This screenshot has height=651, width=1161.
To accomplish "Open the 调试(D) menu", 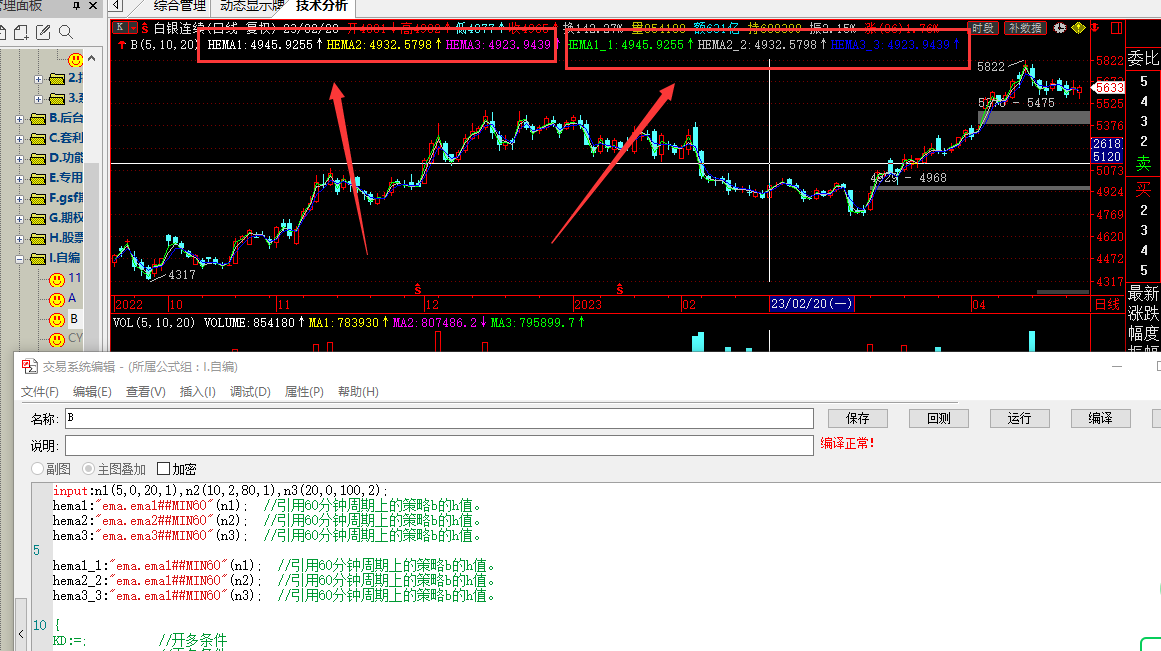I will 250,392.
